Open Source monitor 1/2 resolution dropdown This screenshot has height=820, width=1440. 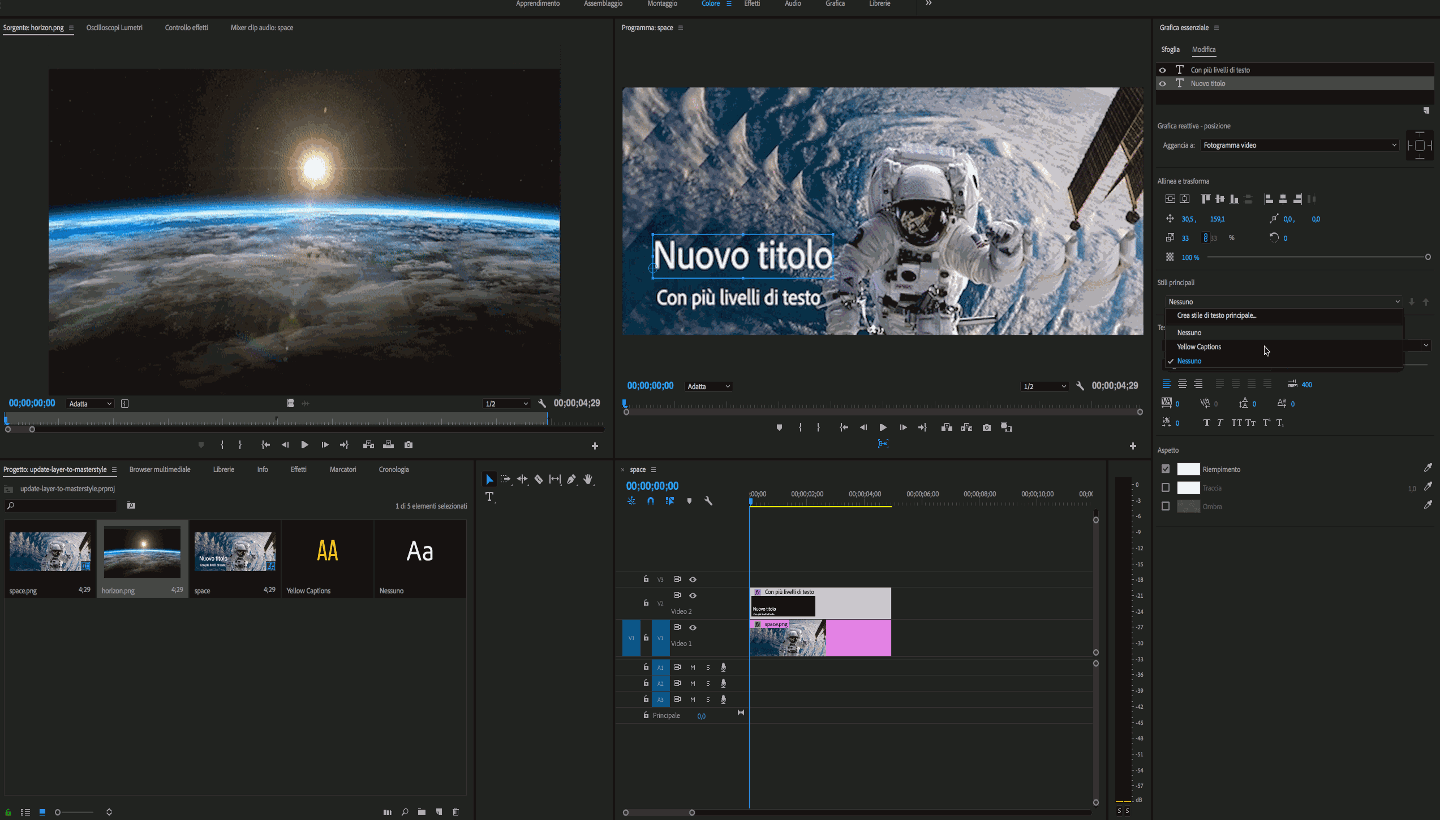(x=506, y=404)
